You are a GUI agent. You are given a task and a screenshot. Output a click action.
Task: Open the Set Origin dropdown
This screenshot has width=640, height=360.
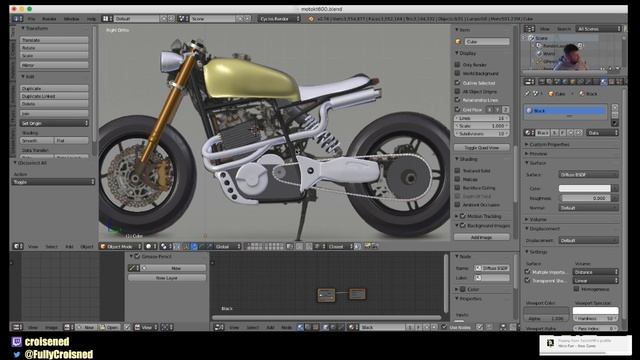(54, 123)
